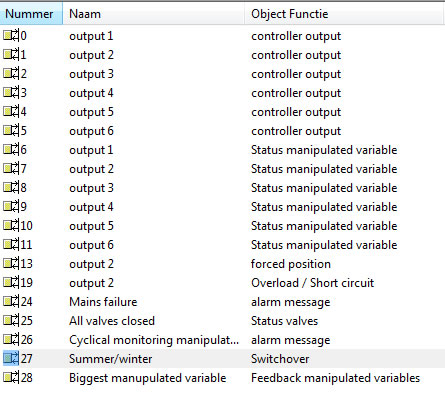This screenshot has height=402, width=445.
Task: Select Feedback manipulated variables text
Action: click(x=335, y=378)
